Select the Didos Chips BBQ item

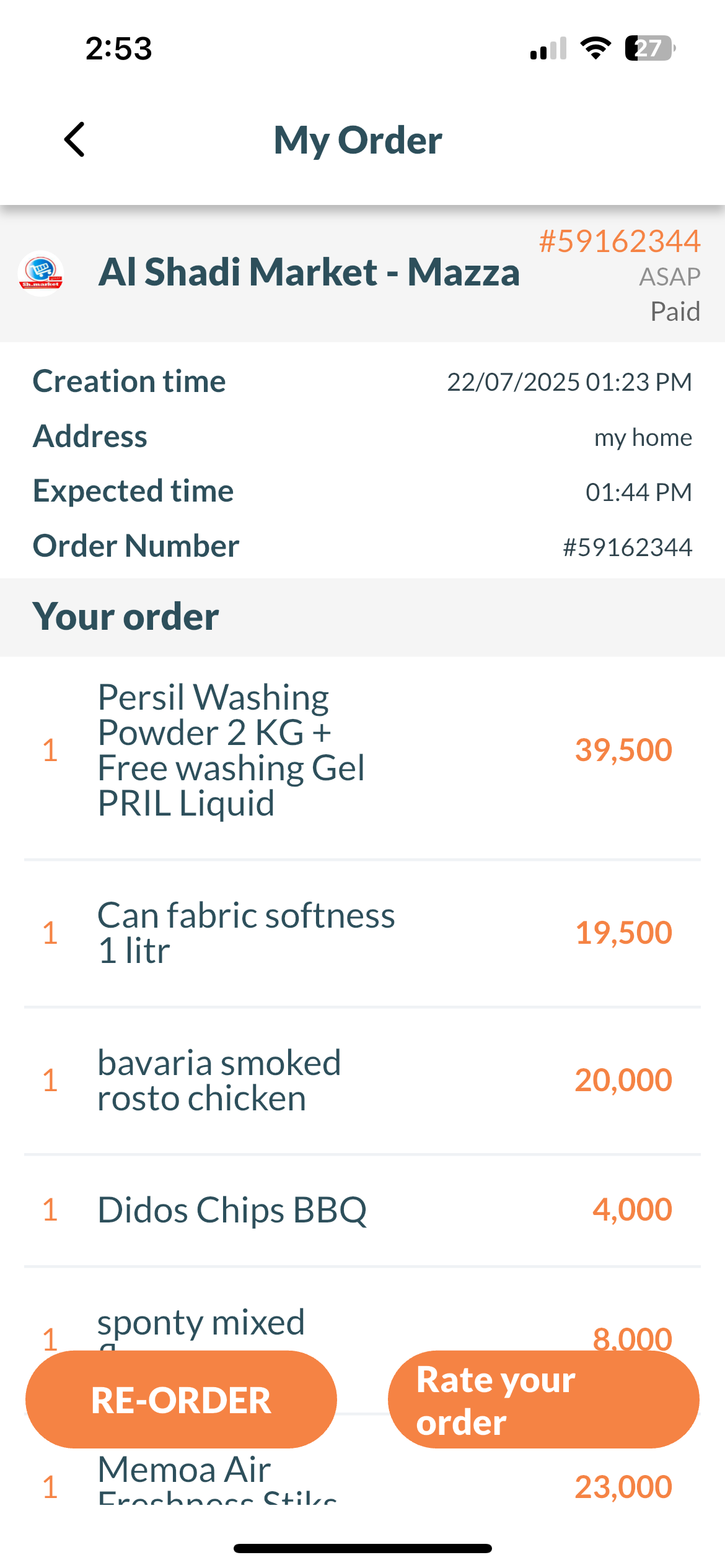tap(232, 1209)
